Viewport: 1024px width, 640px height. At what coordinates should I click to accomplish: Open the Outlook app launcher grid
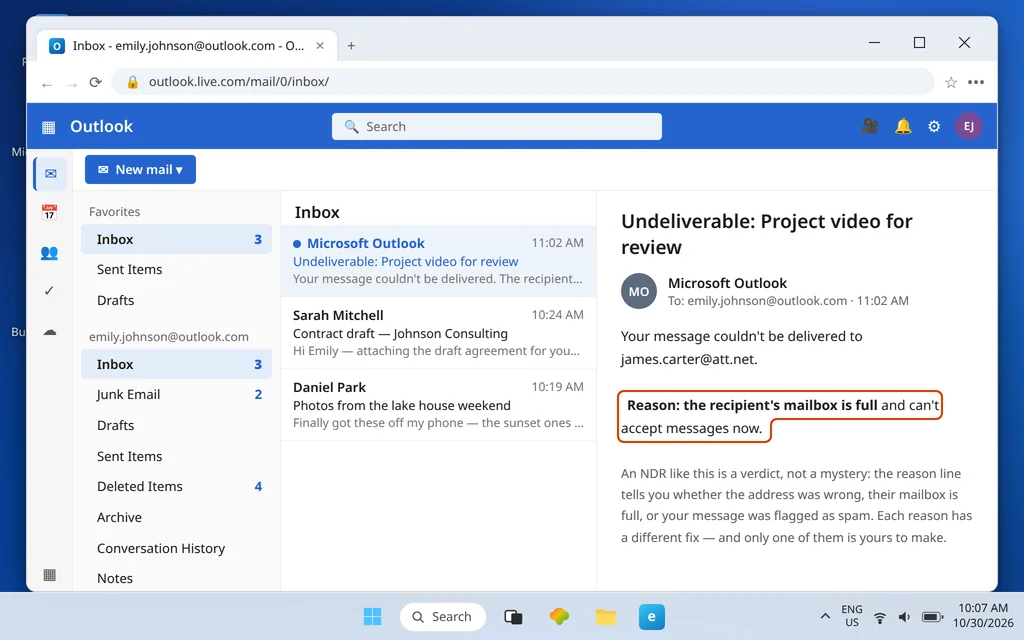click(x=48, y=127)
